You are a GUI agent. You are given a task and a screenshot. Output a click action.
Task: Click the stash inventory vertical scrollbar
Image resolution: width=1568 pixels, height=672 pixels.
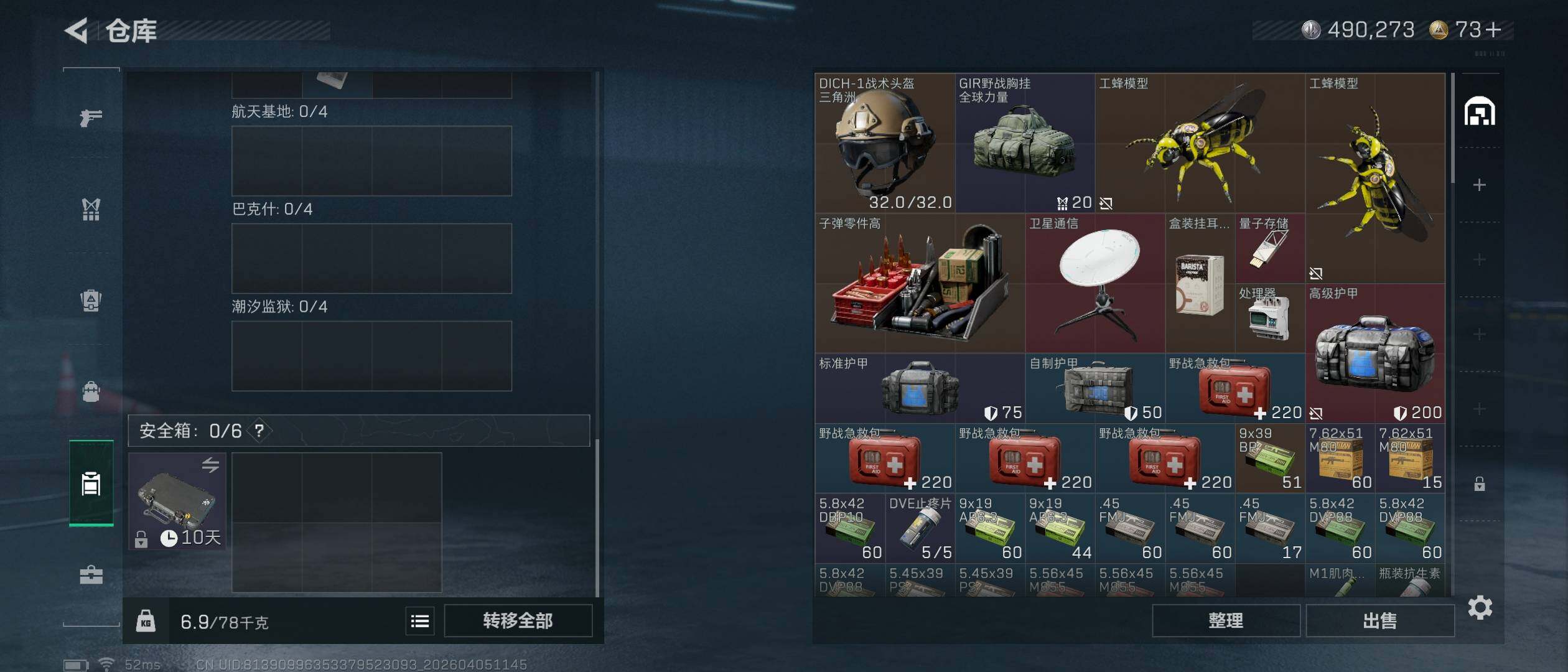tap(1452, 128)
